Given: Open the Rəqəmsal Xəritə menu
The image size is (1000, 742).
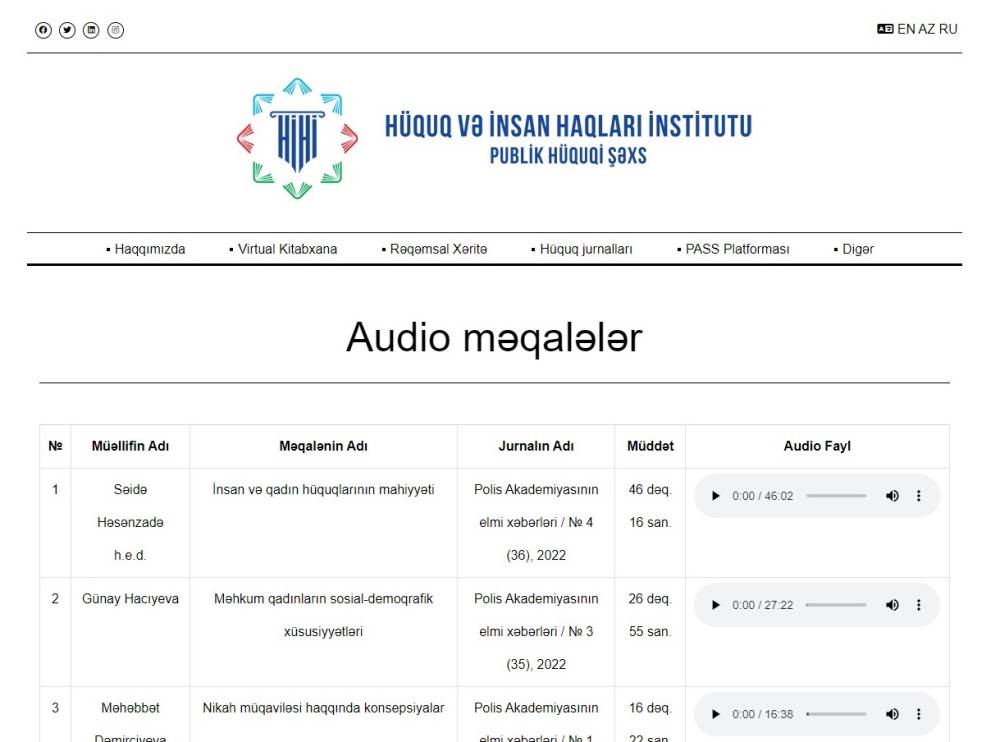Looking at the screenshot, I should pos(434,249).
